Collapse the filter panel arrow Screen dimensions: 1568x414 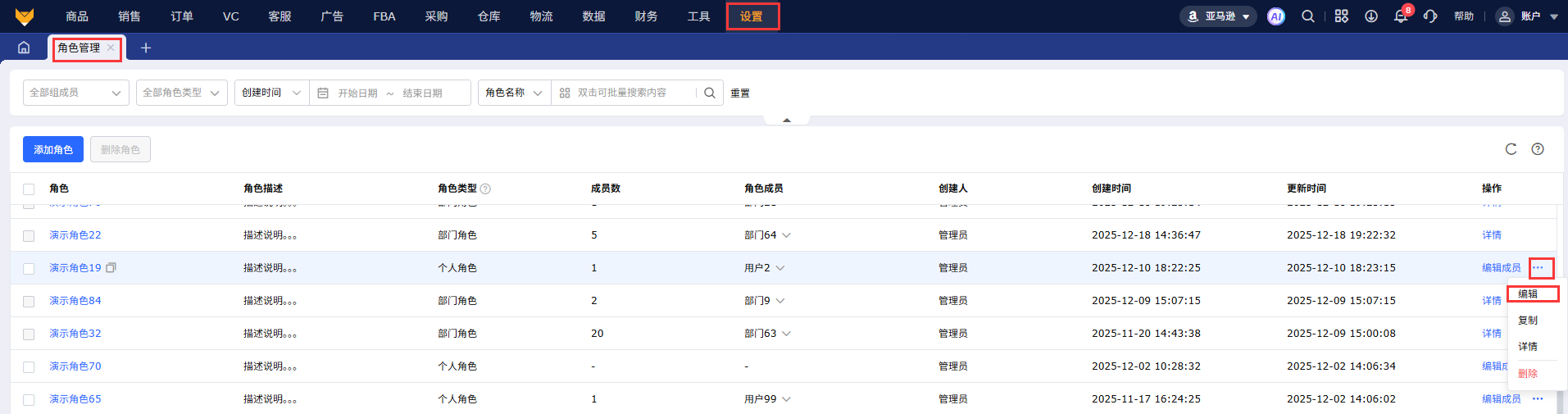787,120
